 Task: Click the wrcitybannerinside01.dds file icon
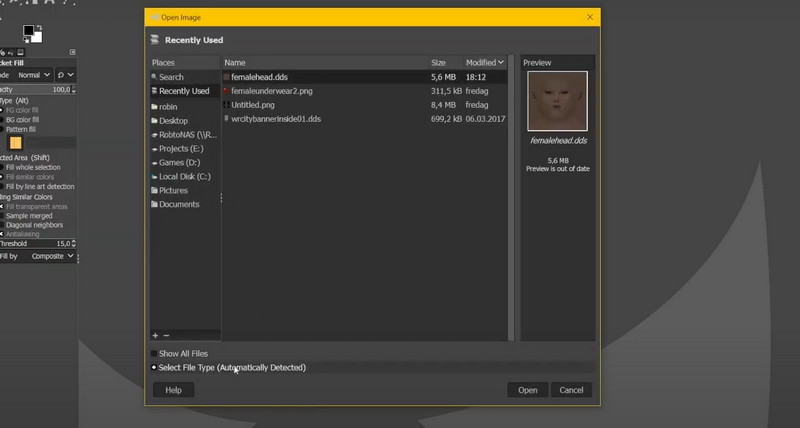[x=227, y=118]
